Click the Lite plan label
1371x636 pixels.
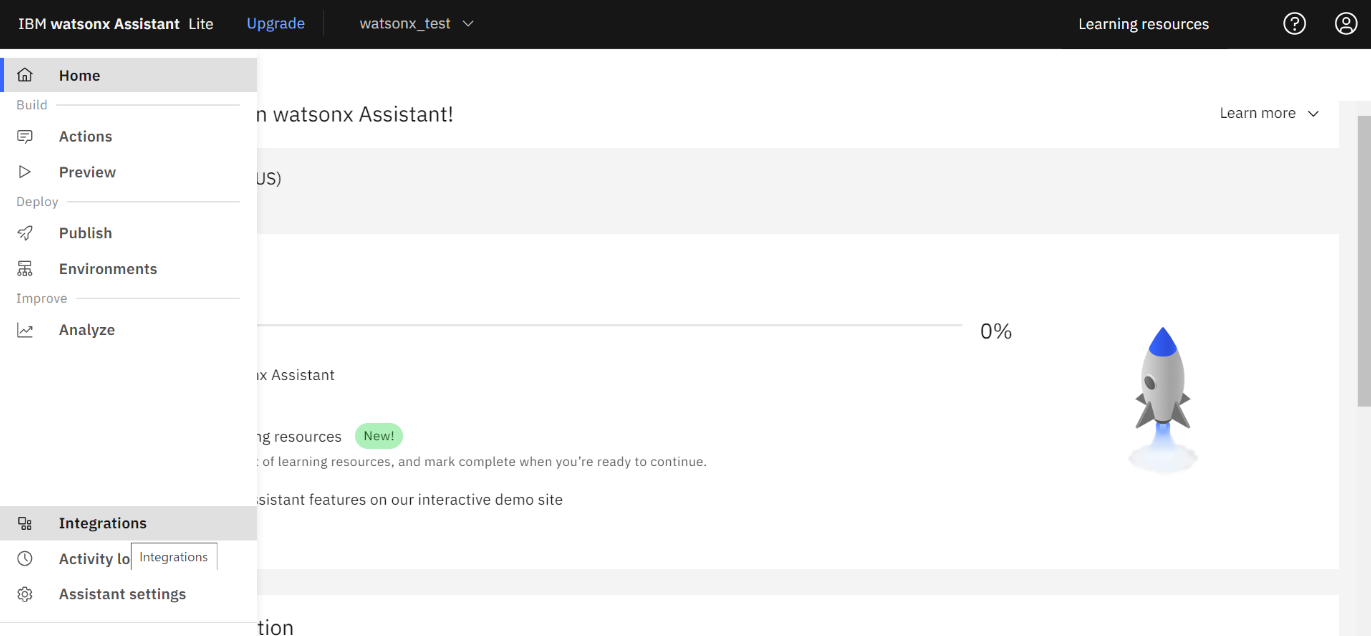[x=201, y=24]
